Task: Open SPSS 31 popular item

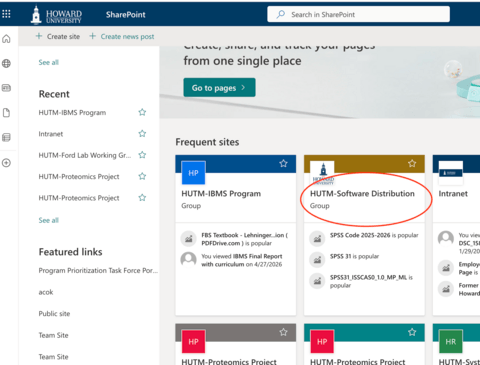Action: click(354, 256)
